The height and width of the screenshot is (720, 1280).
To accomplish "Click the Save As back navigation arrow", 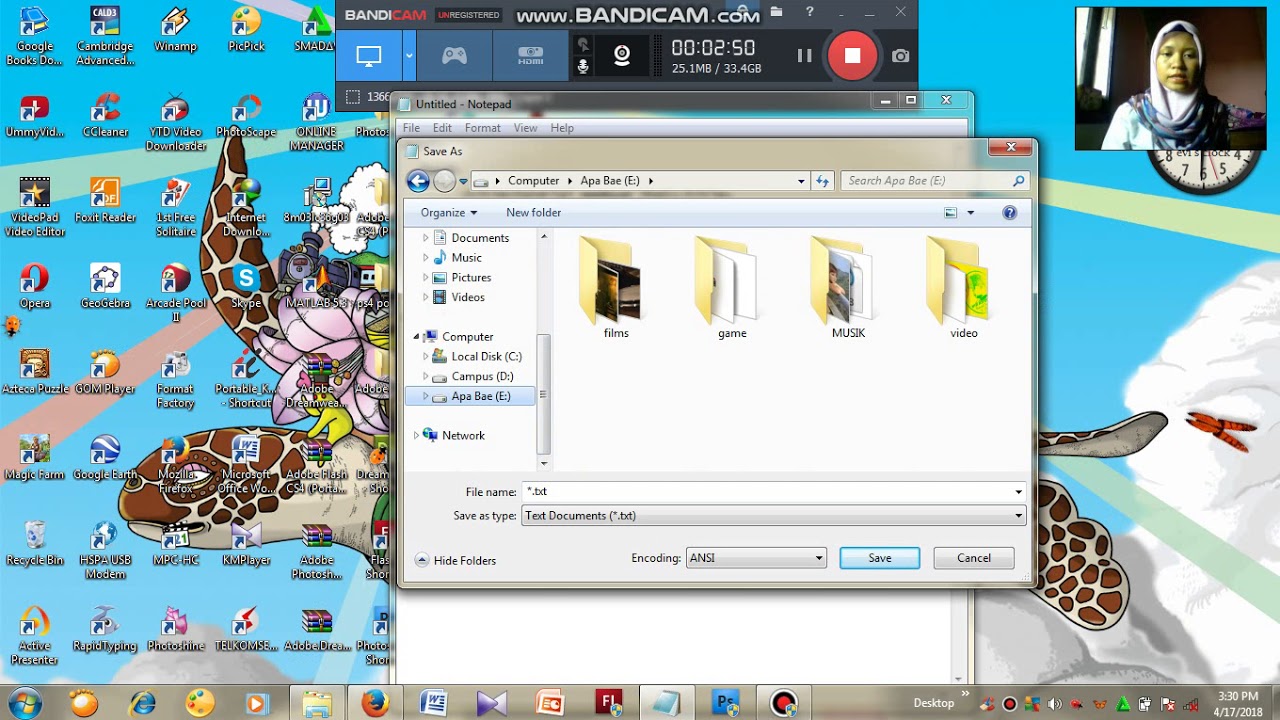I will pyautogui.click(x=418, y=181).
